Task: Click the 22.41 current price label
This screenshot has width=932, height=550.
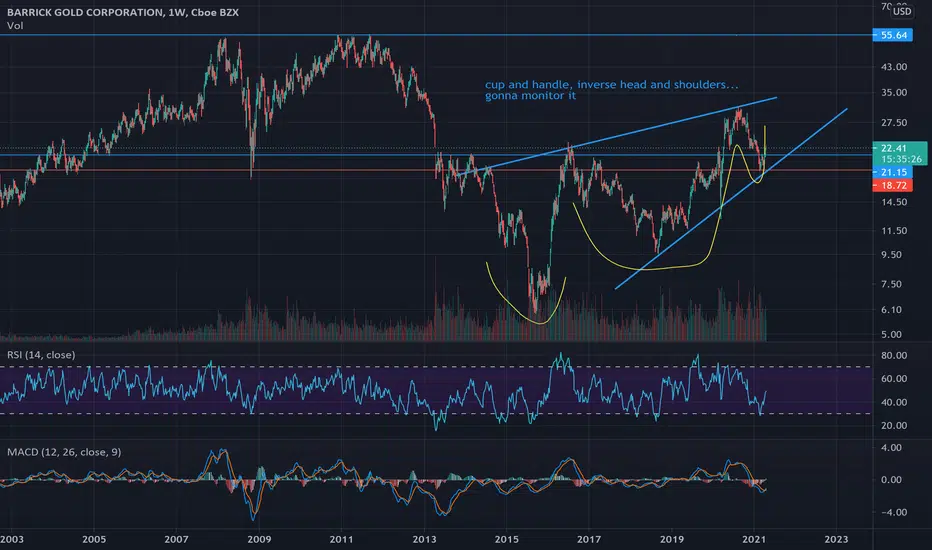Action: 893,148
